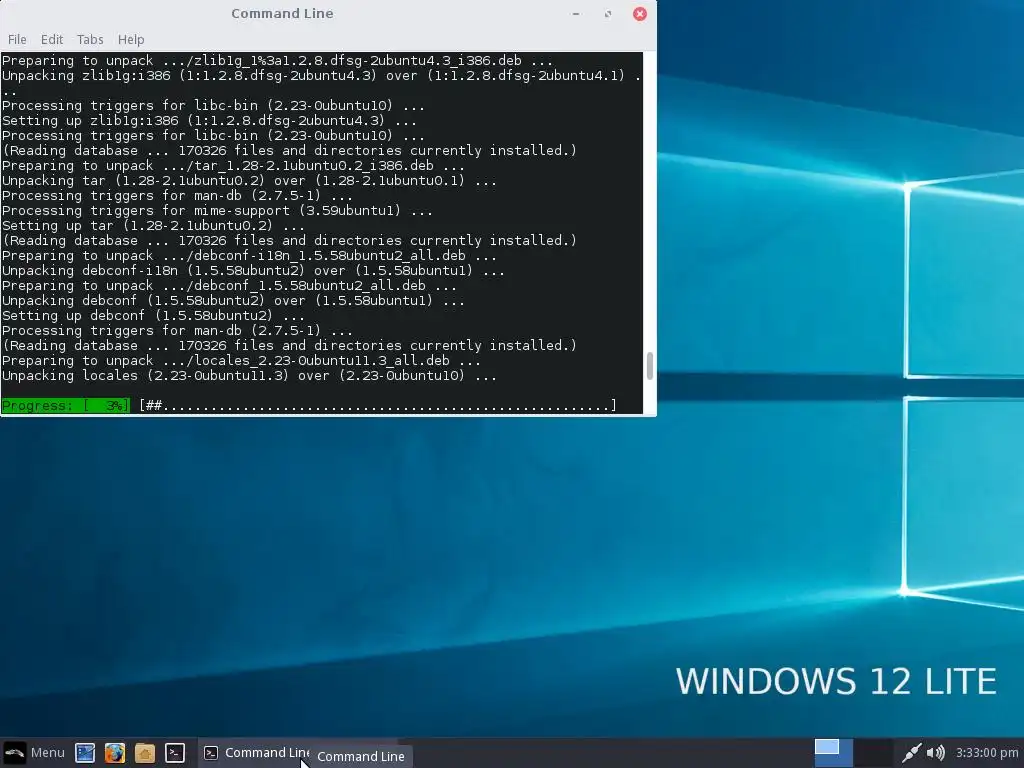Open the File menu in Command Line

[x=17, y=39]
